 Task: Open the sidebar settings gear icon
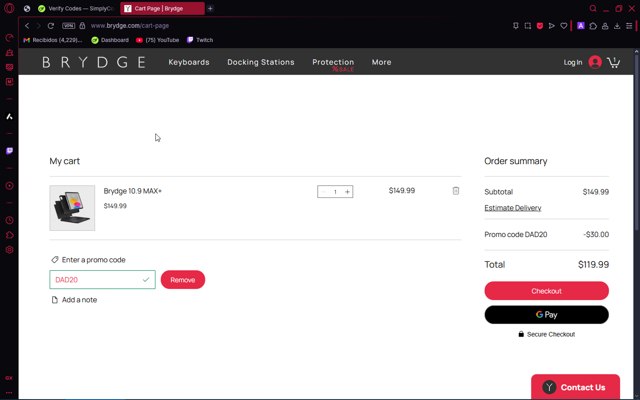(x=9, y=250)
